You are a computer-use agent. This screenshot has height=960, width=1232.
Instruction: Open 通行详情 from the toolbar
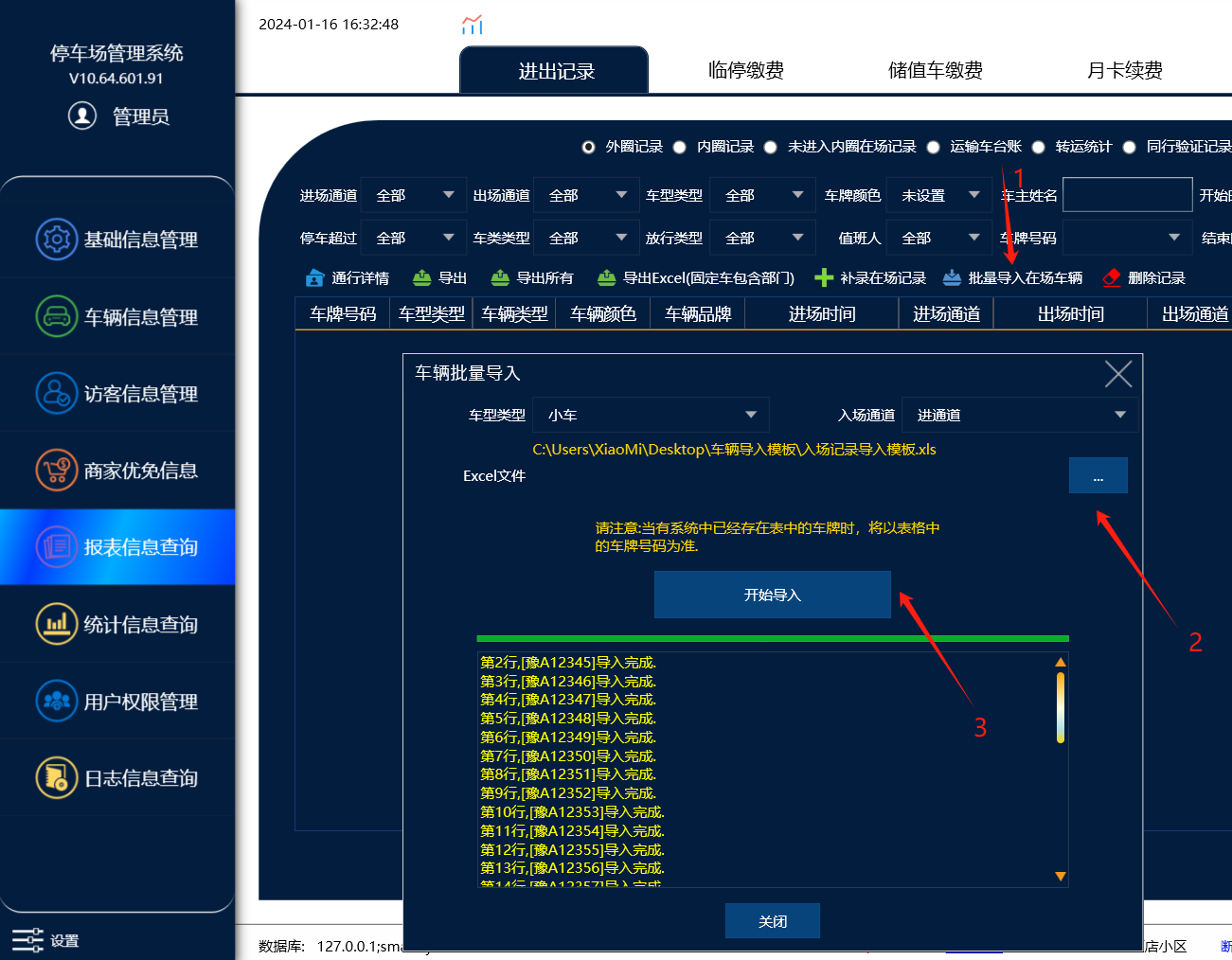348,277
